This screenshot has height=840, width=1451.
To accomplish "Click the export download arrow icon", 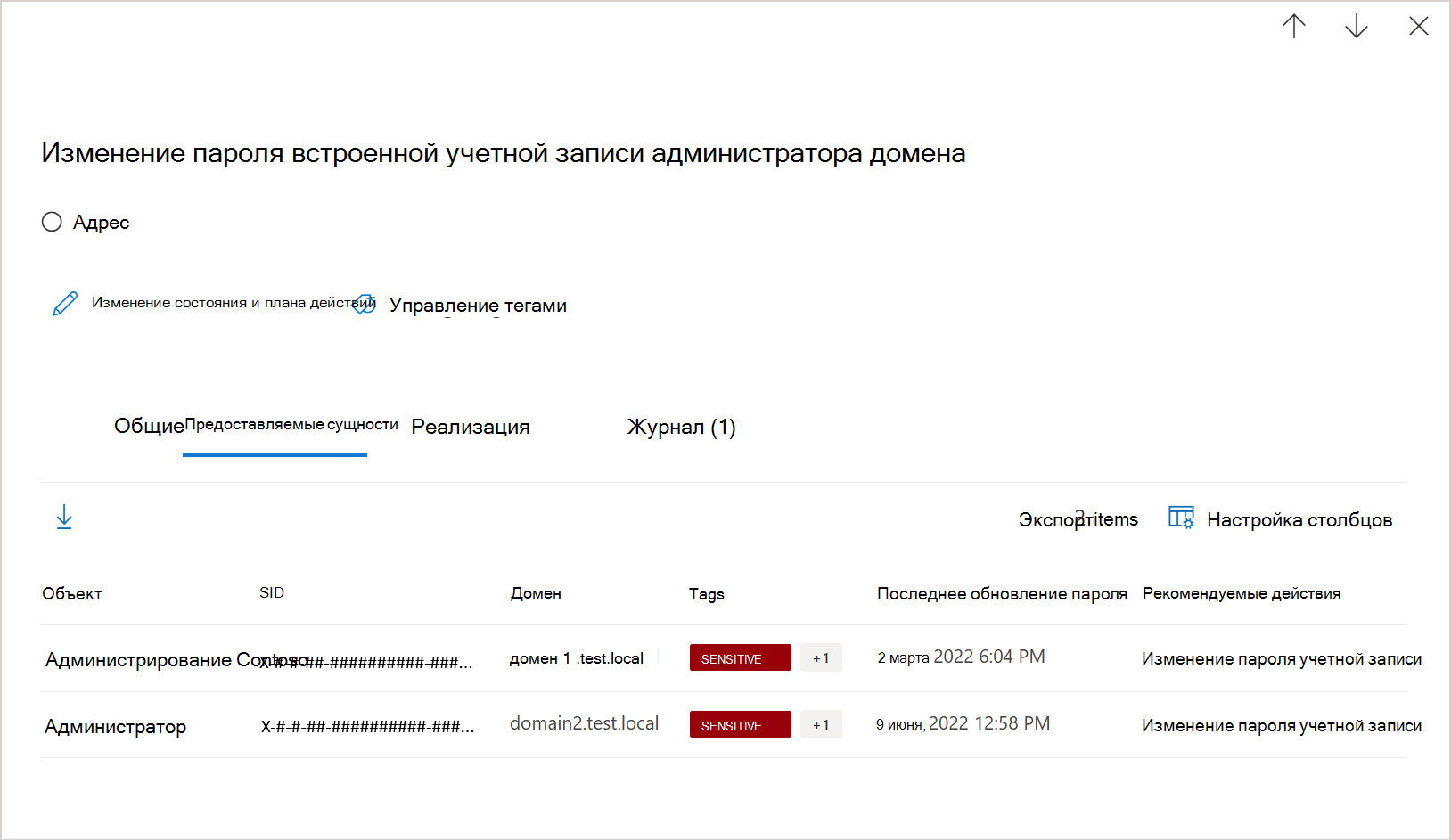I will [64, 517].
